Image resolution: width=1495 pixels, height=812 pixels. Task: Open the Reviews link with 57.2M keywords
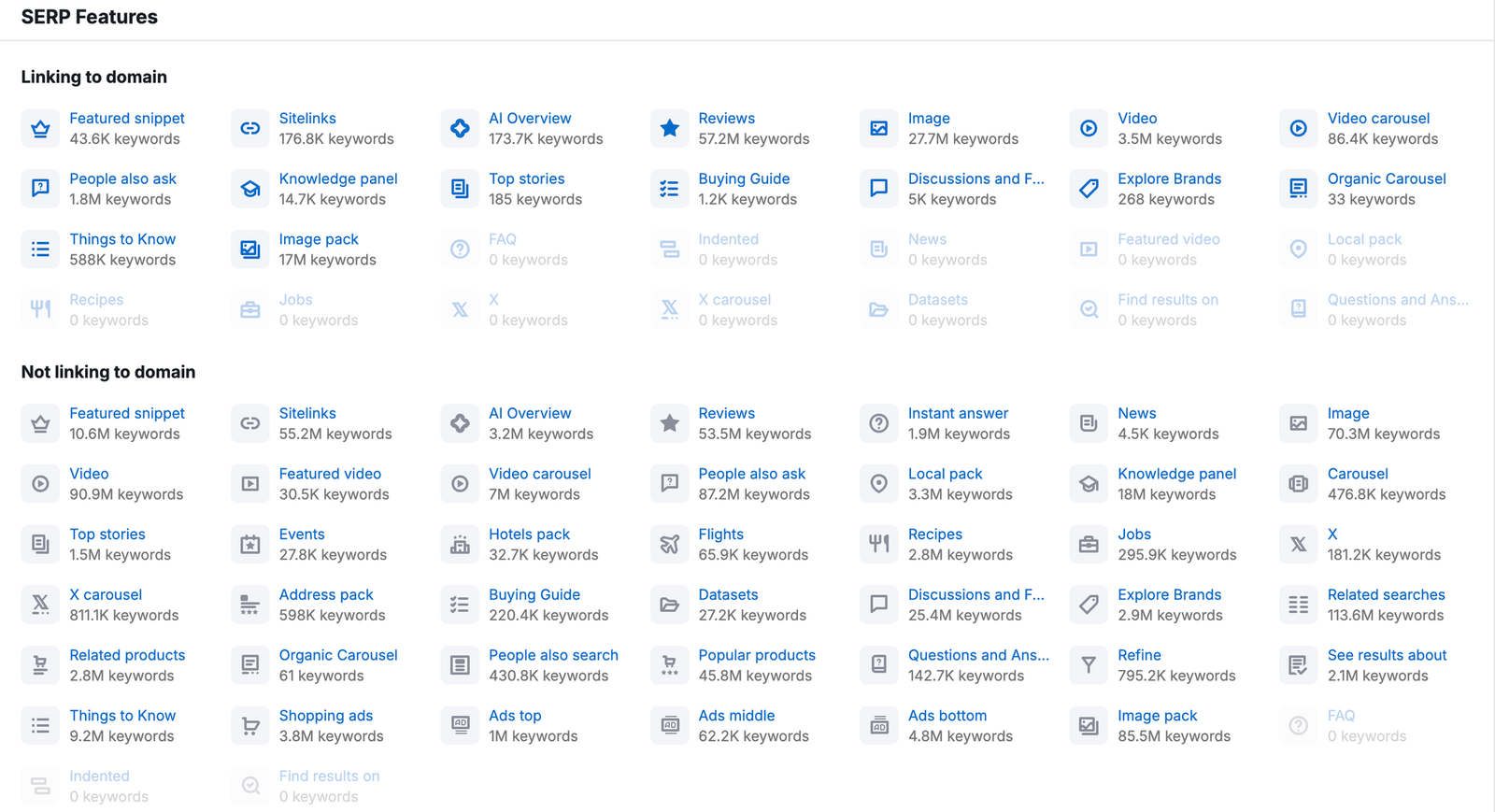coord(726,119)
